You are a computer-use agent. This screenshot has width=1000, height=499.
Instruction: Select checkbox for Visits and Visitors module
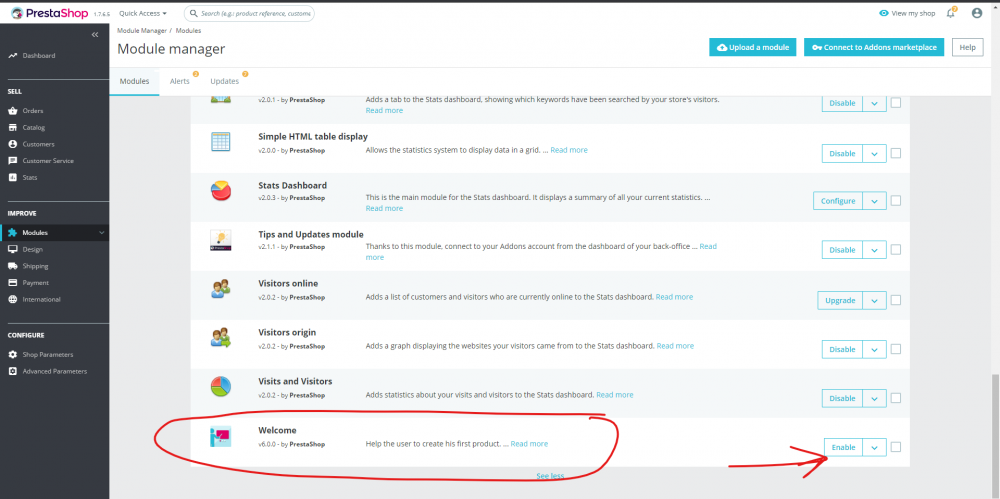pyautogui.click(x=896, y=398)
